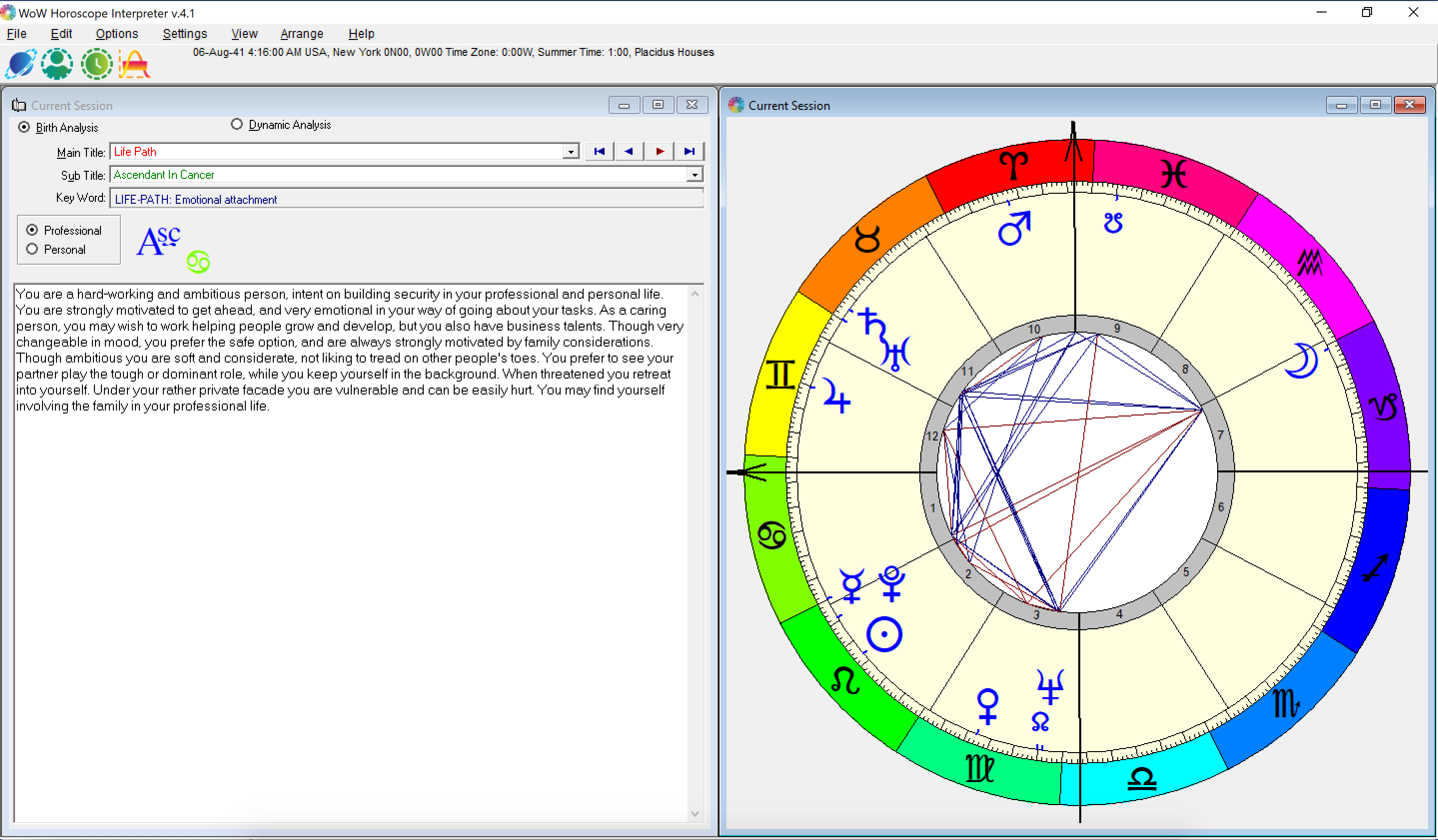Expand the Sub Title dropdown arrow
The height and width of the screenshot is (840, 1438).
694,174
